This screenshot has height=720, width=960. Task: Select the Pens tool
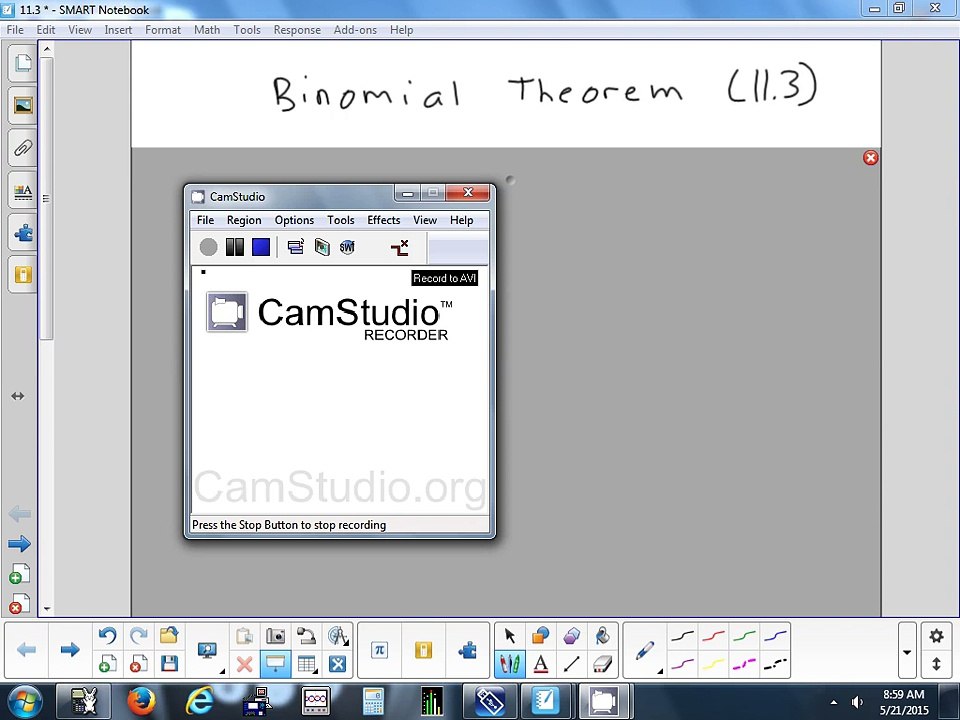(x=509, y=664)
